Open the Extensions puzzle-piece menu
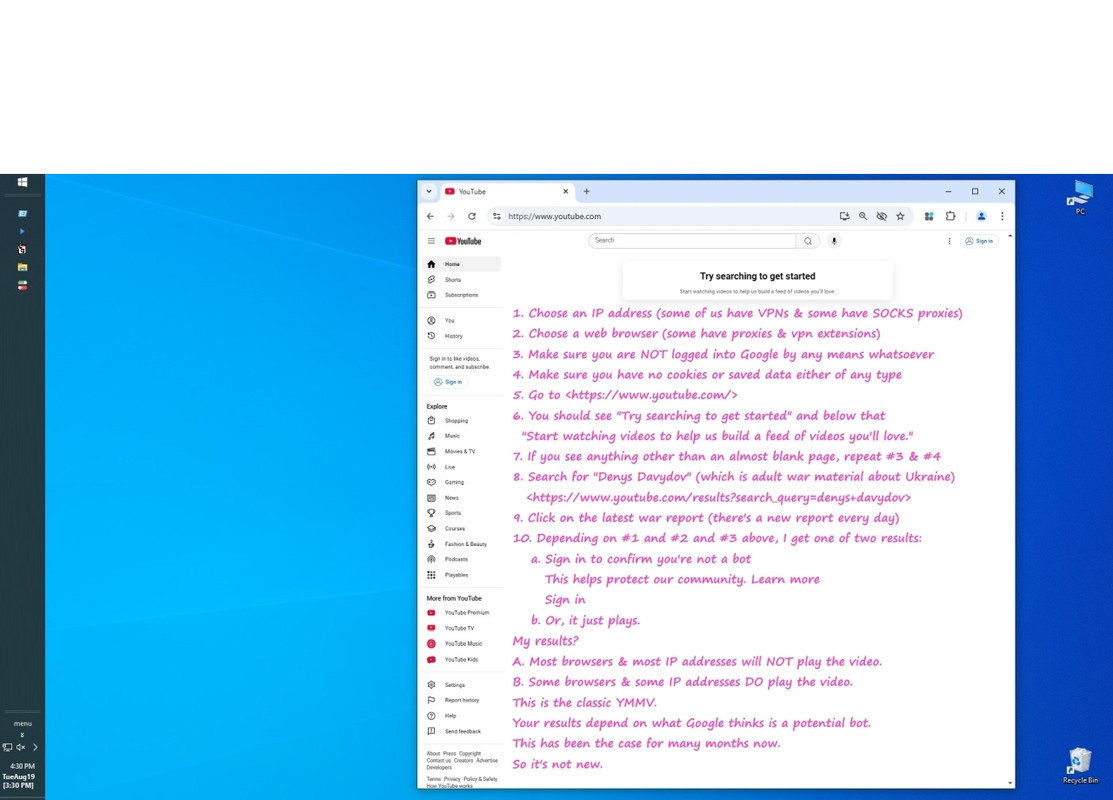This screenshot has height=800, width=1113. tap(950, 216)
